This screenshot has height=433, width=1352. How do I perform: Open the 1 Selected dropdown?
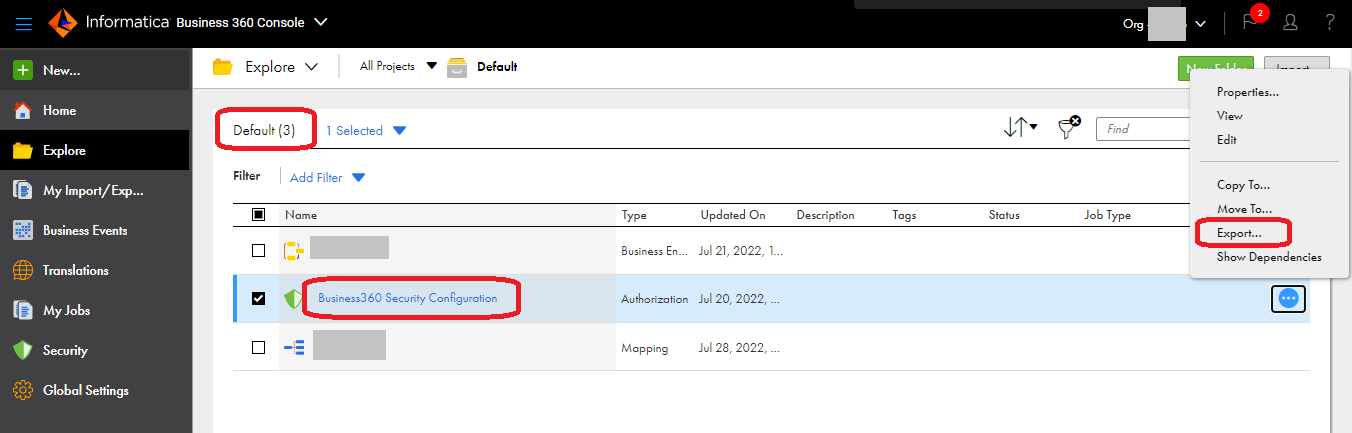[366, 130]
